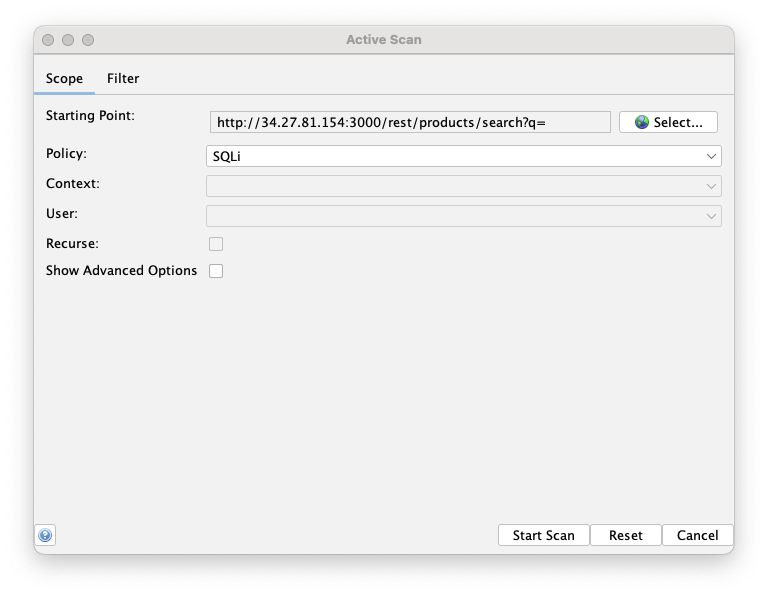Image resolution: width=768 pixels, height=596 pixels.
Task: Click the Active Scan window title
Action: click(384, 40)
